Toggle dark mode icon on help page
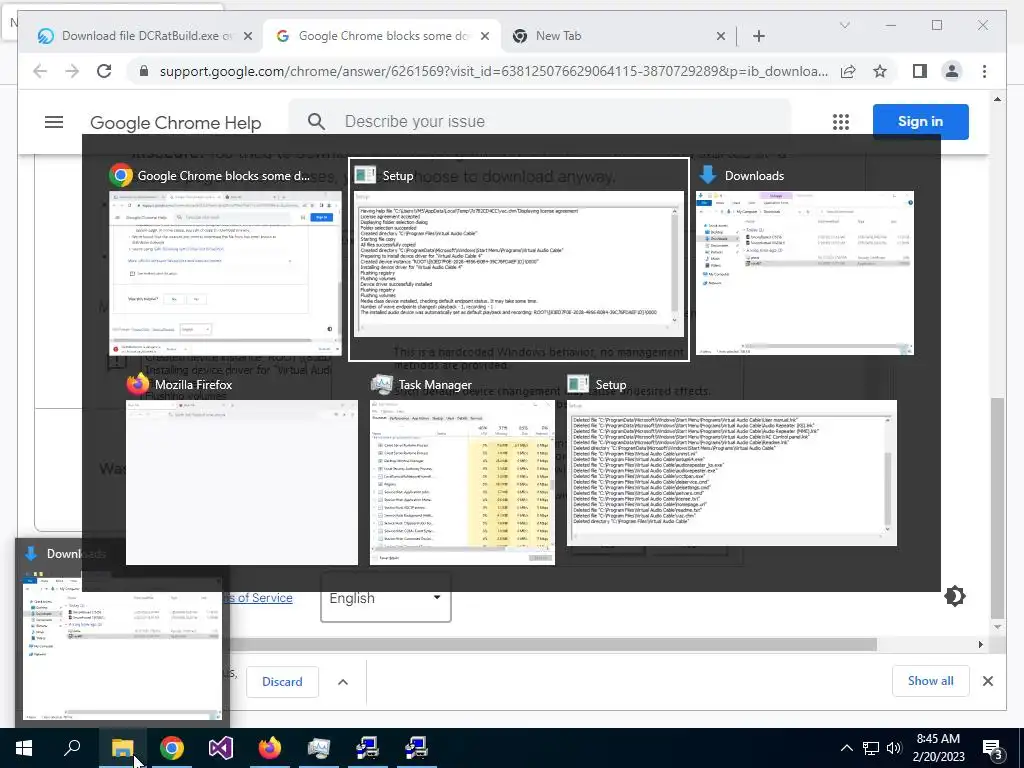 [x=954, y=596]
